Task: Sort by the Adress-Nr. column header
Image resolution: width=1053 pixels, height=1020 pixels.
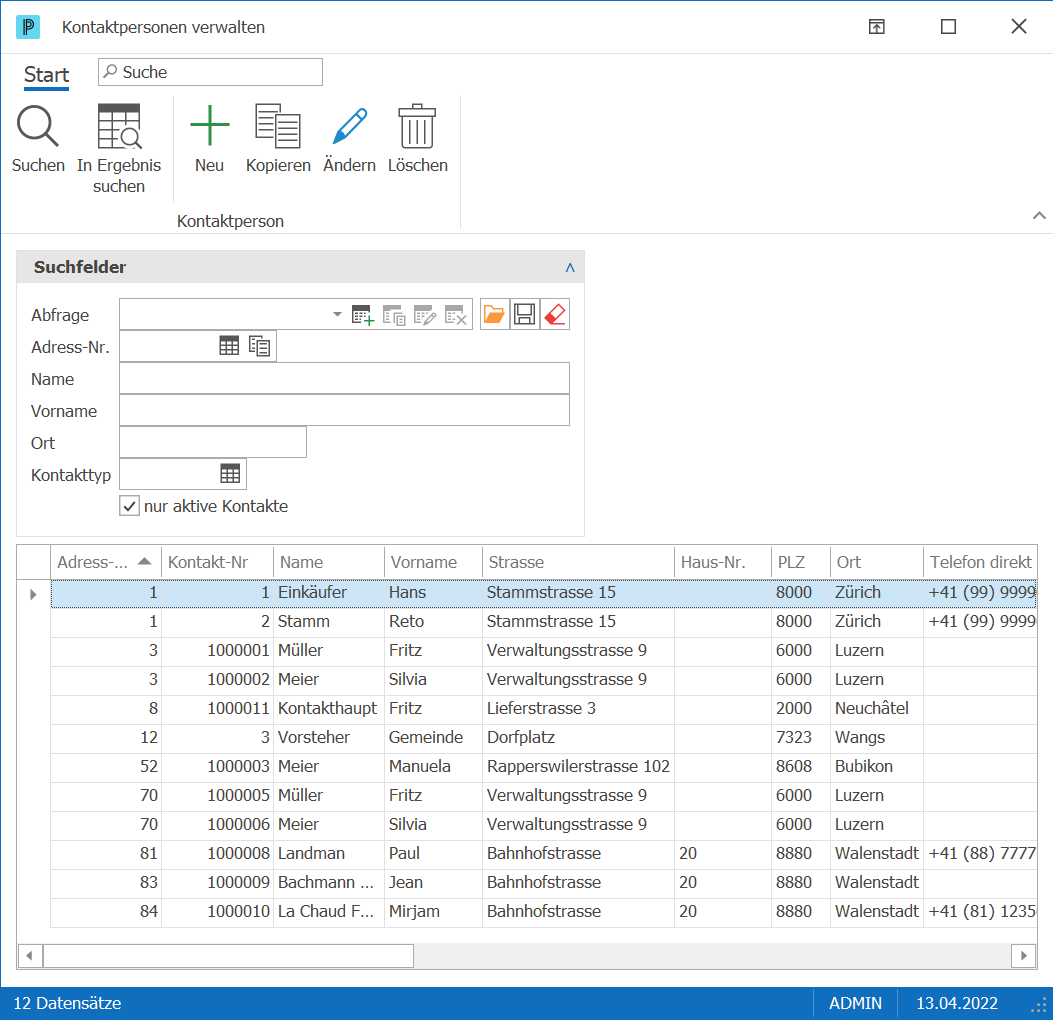Action: (105, 562)
